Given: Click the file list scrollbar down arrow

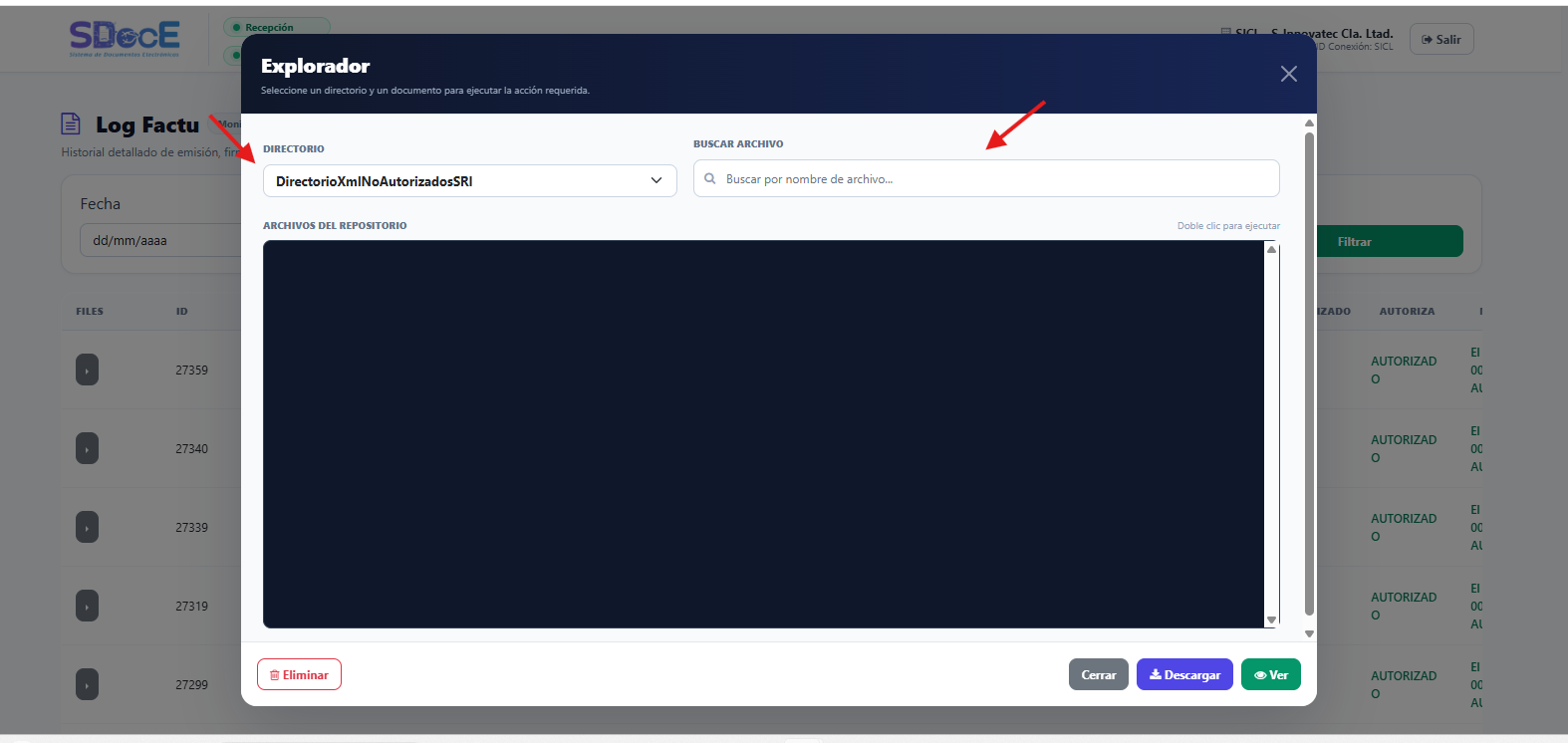Looking at the screenshot, I should 1271,619.
